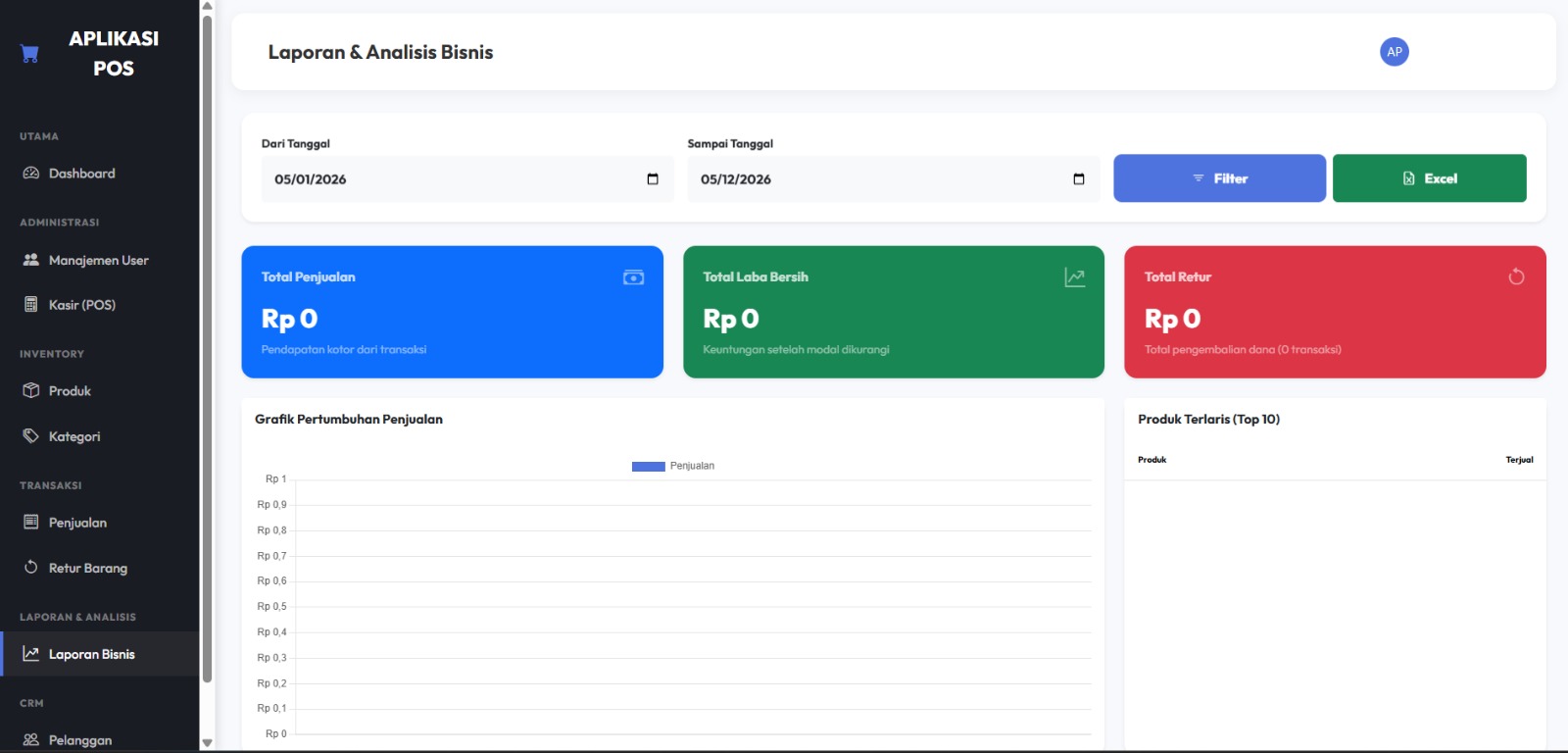Click the Laporan Bisnis chart icon
This screenshot has width=1568, height=753.
(x=30, y=653)
